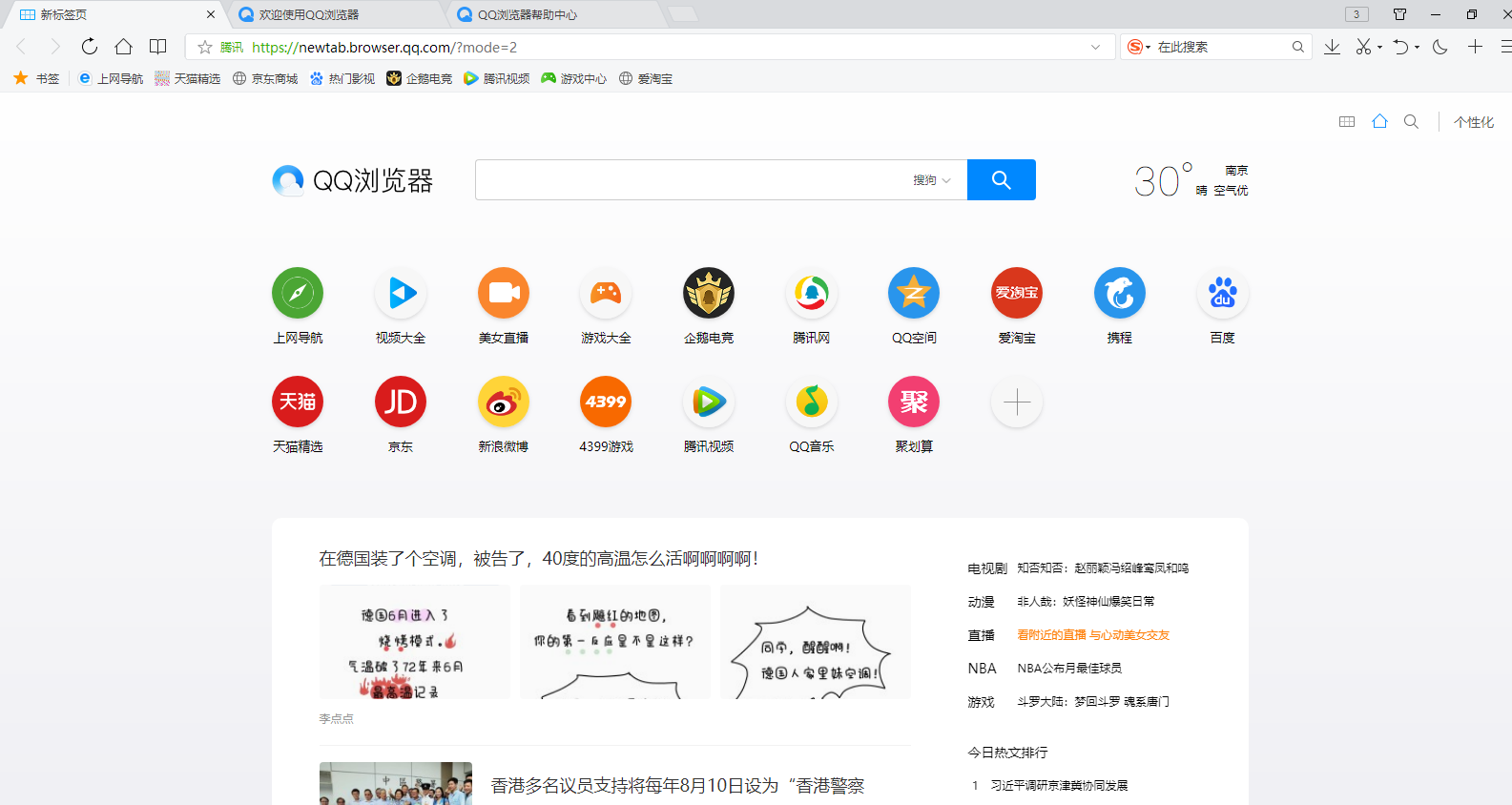This screenshot has width=1512, height=805.
Task: Open the undo closed tab dropdown arrow
Action: pyautogui.click(x=1417, y=47)
